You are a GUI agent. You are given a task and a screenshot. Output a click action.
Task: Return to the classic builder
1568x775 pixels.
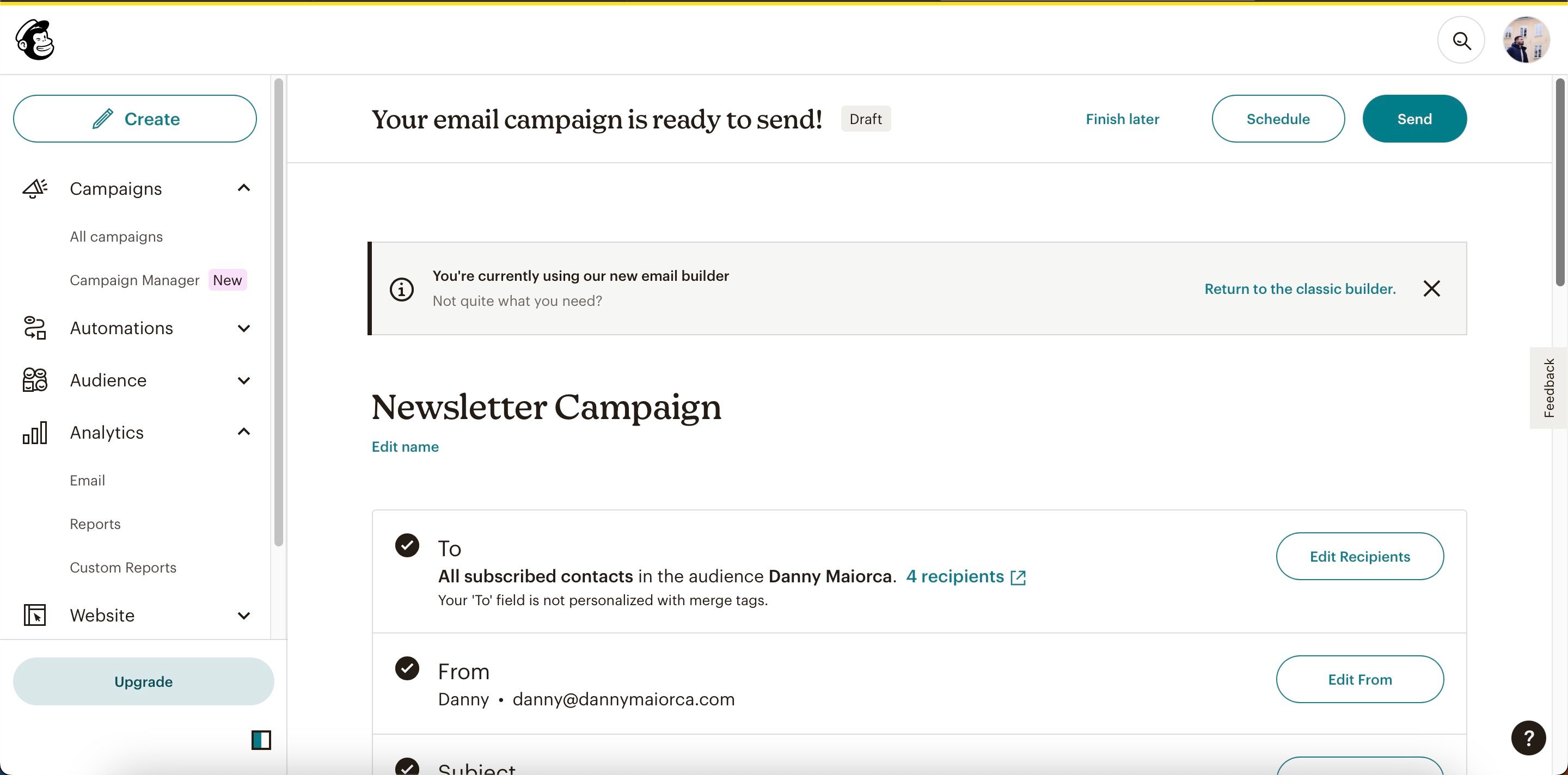1300,288
